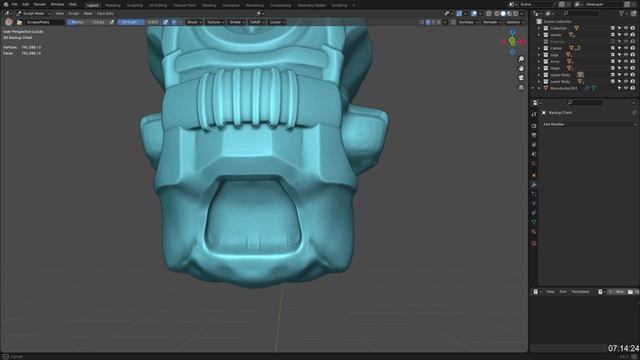Hide the Upper Body collection eye icon

pyautogui.click(x=626, y=75)
